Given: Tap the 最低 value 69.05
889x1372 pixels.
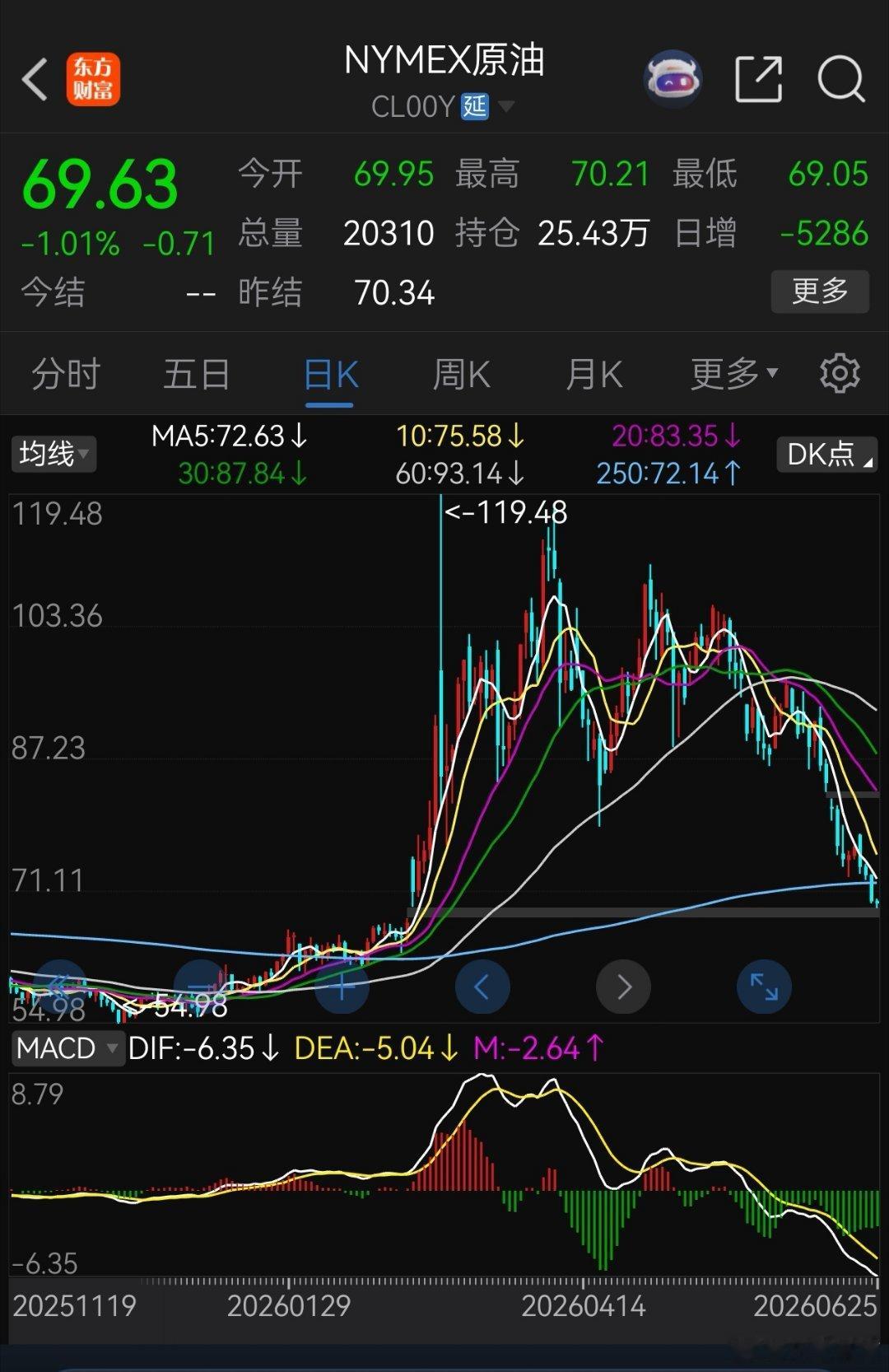Looking at the screenshot, I should click(828, 175).
